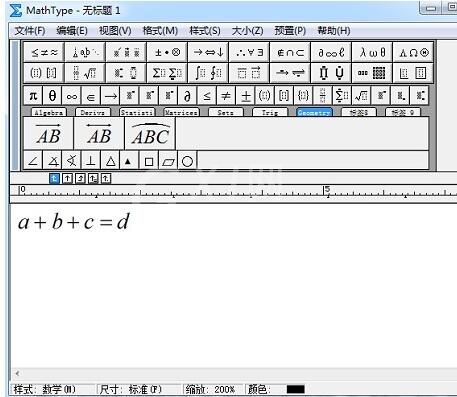The width and height of the screenshot is (457, 397).
Task: Switch to the Statistics tab
Action: 137,112
